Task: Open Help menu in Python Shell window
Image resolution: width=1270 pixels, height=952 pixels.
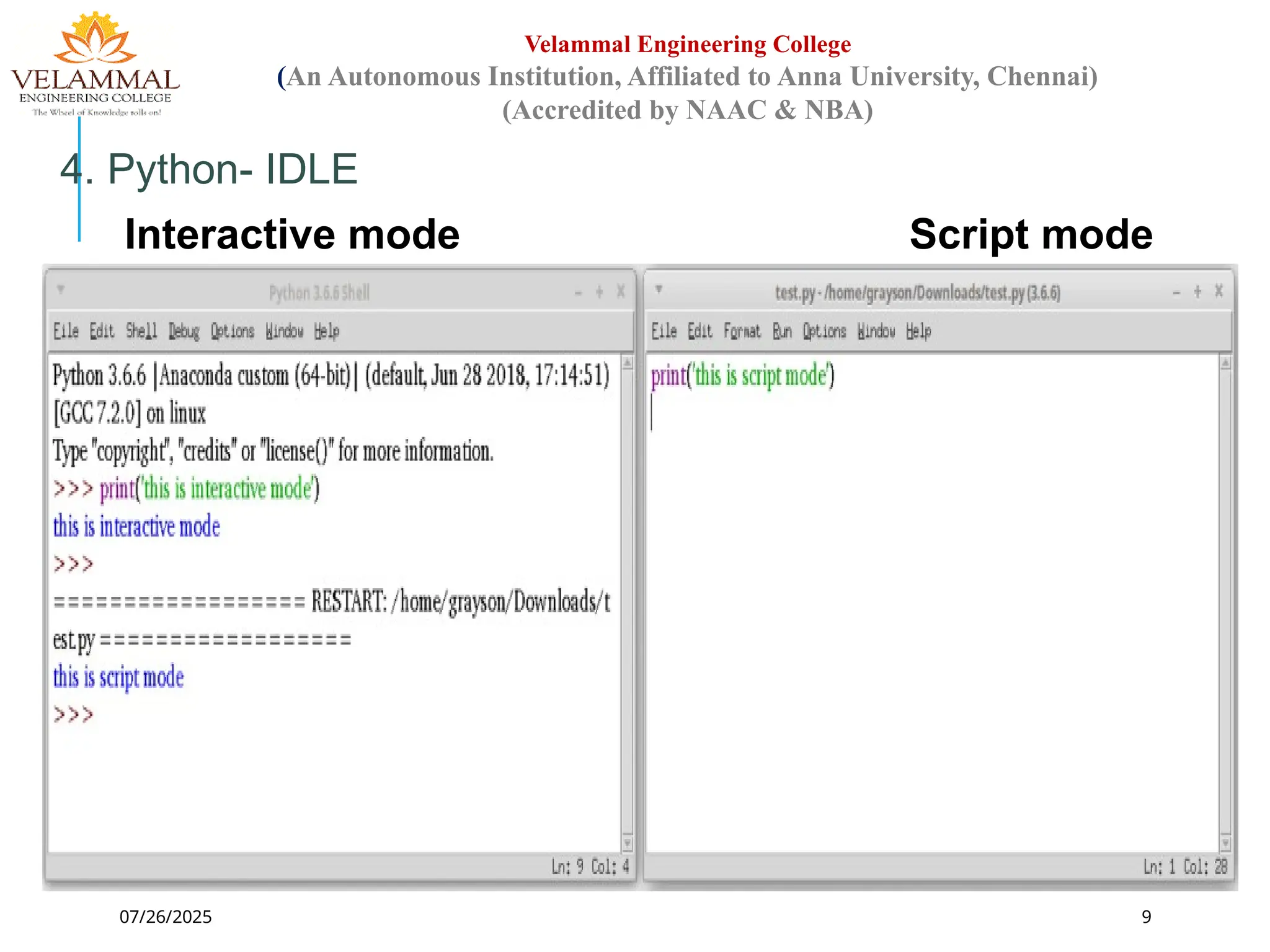Action: (327, 332)
